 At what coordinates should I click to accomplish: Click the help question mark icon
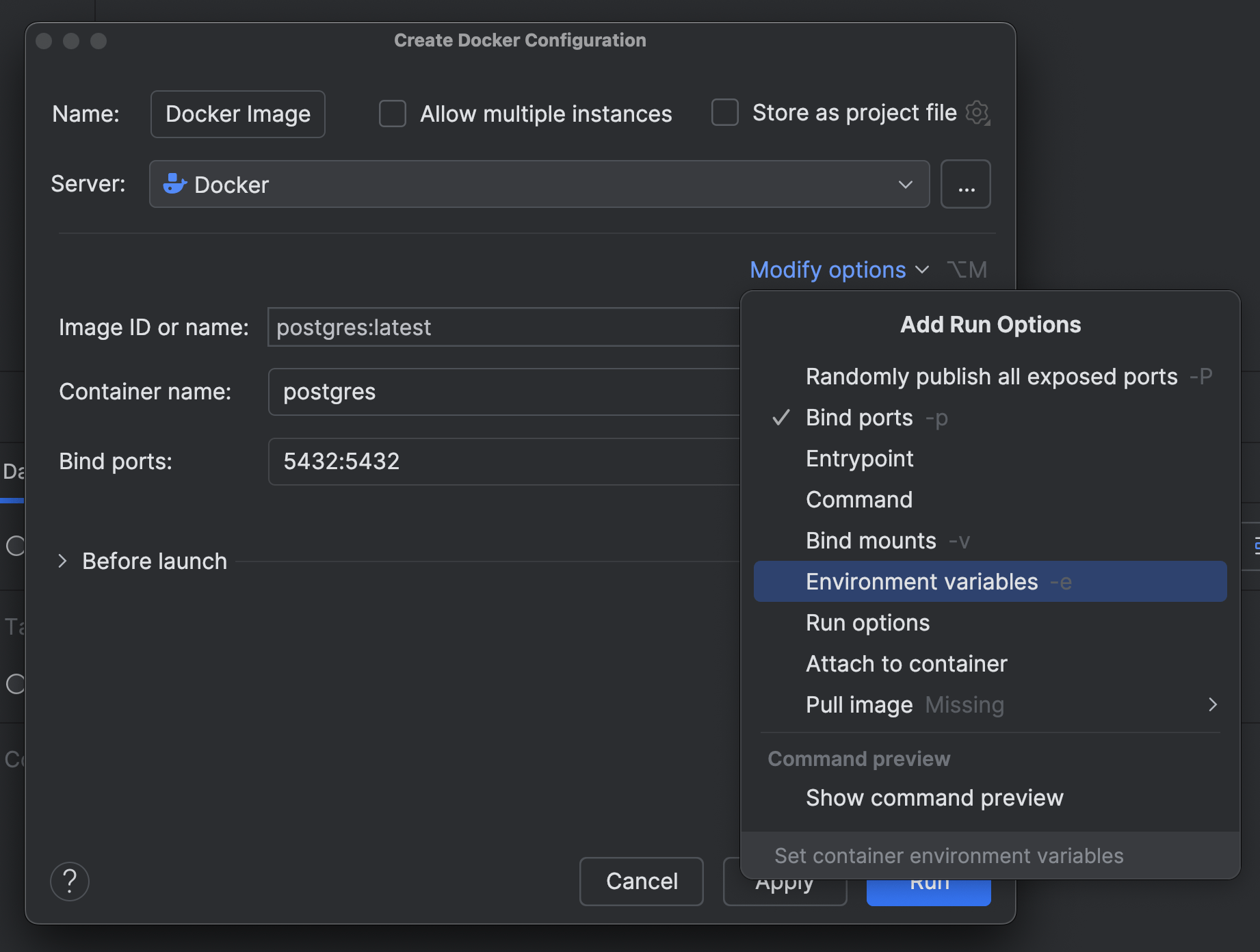(x=69, y=882)
